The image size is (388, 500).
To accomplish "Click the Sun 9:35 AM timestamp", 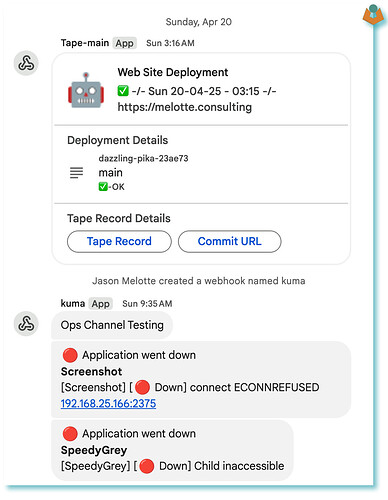I will [x=147, y=304].
